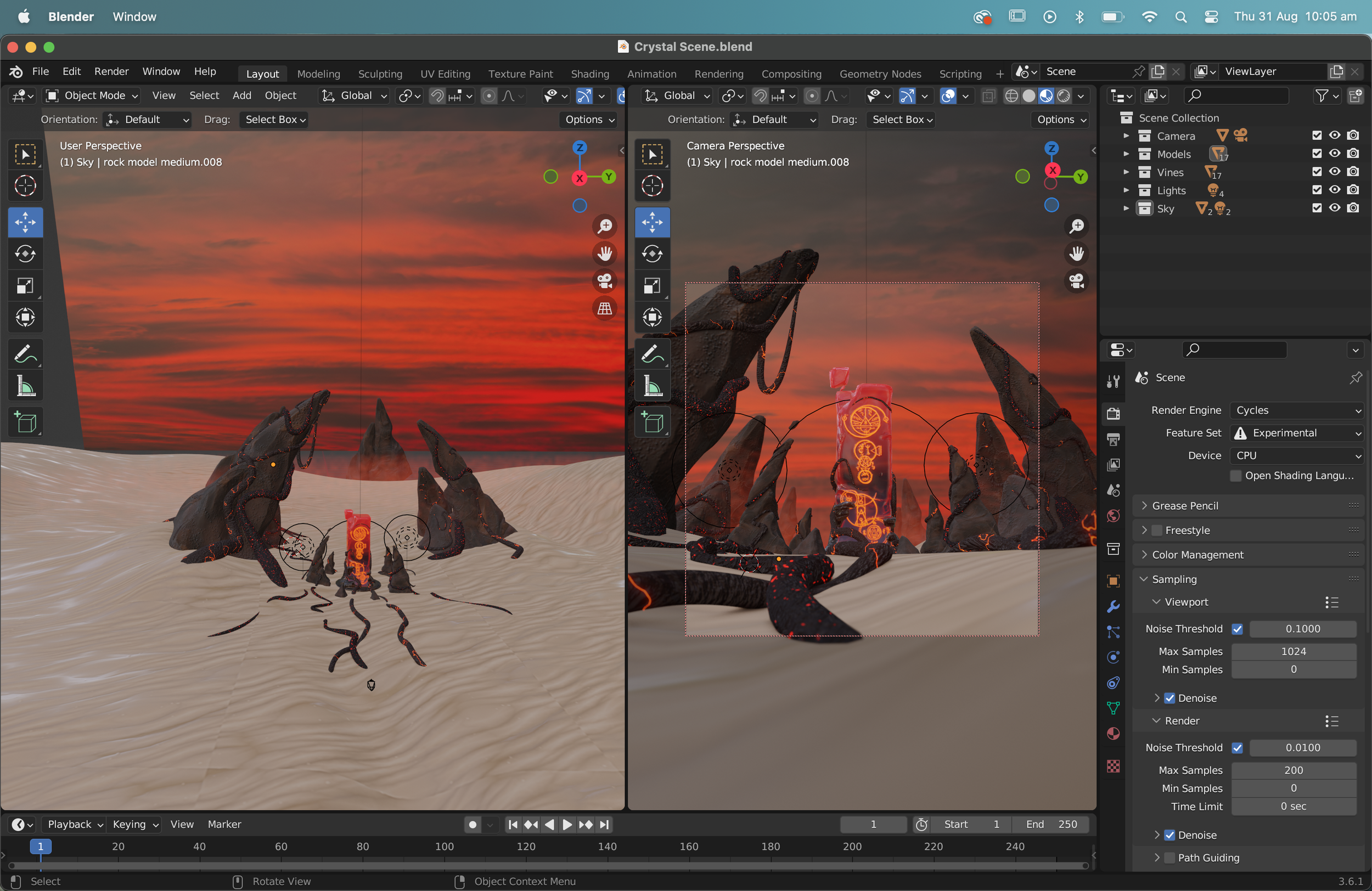
Task: Expand the Color Management panel
Action: 1197,555
